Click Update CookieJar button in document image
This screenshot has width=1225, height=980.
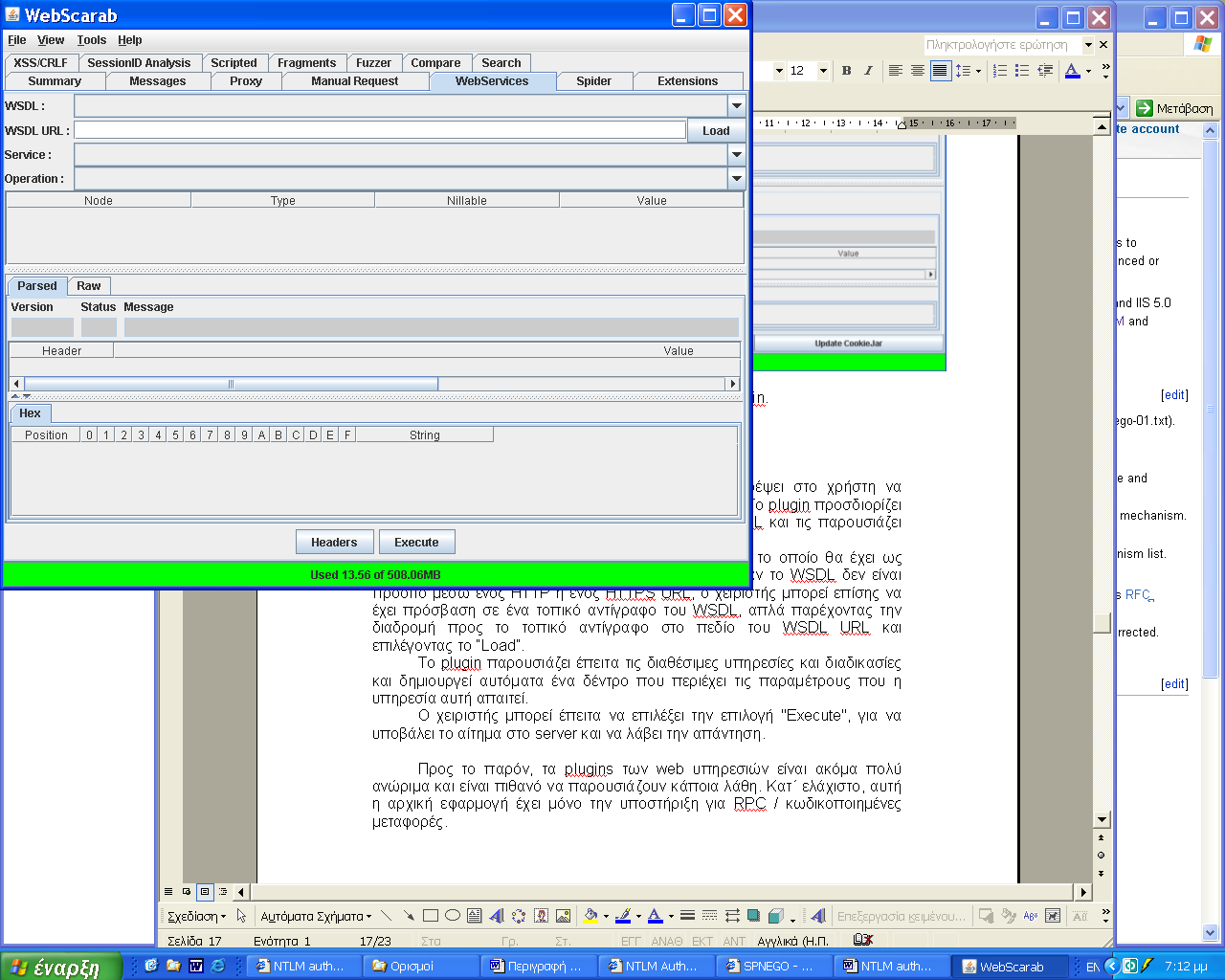tap(849, 344)
